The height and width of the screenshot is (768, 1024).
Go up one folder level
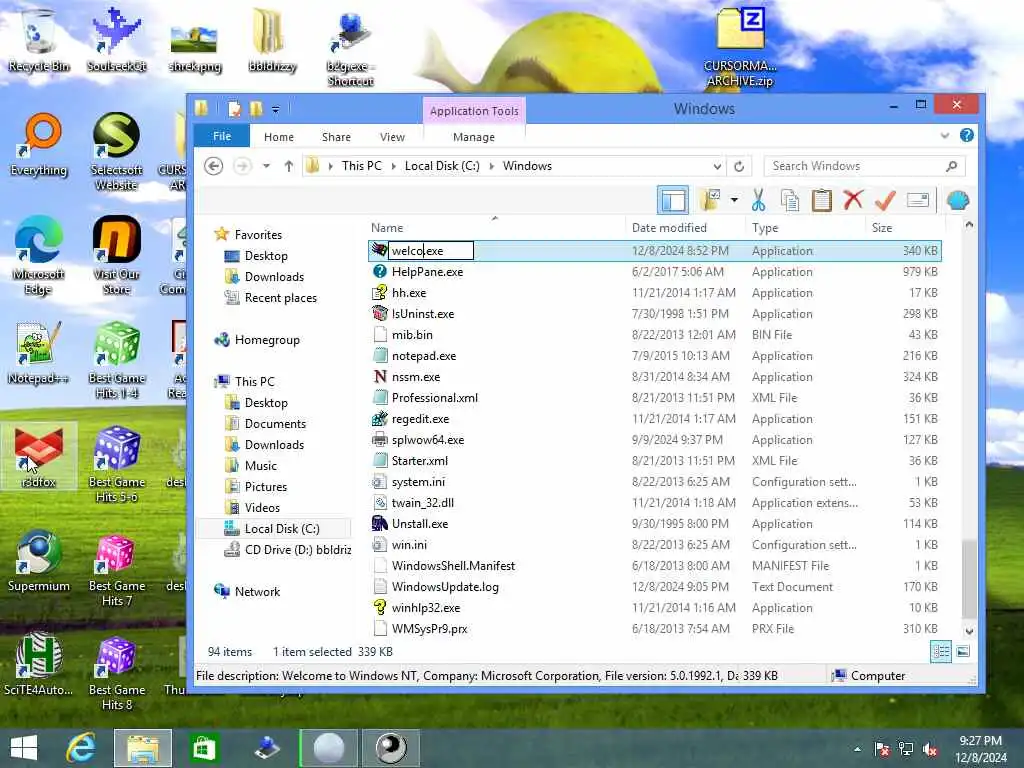coord(289,166)
